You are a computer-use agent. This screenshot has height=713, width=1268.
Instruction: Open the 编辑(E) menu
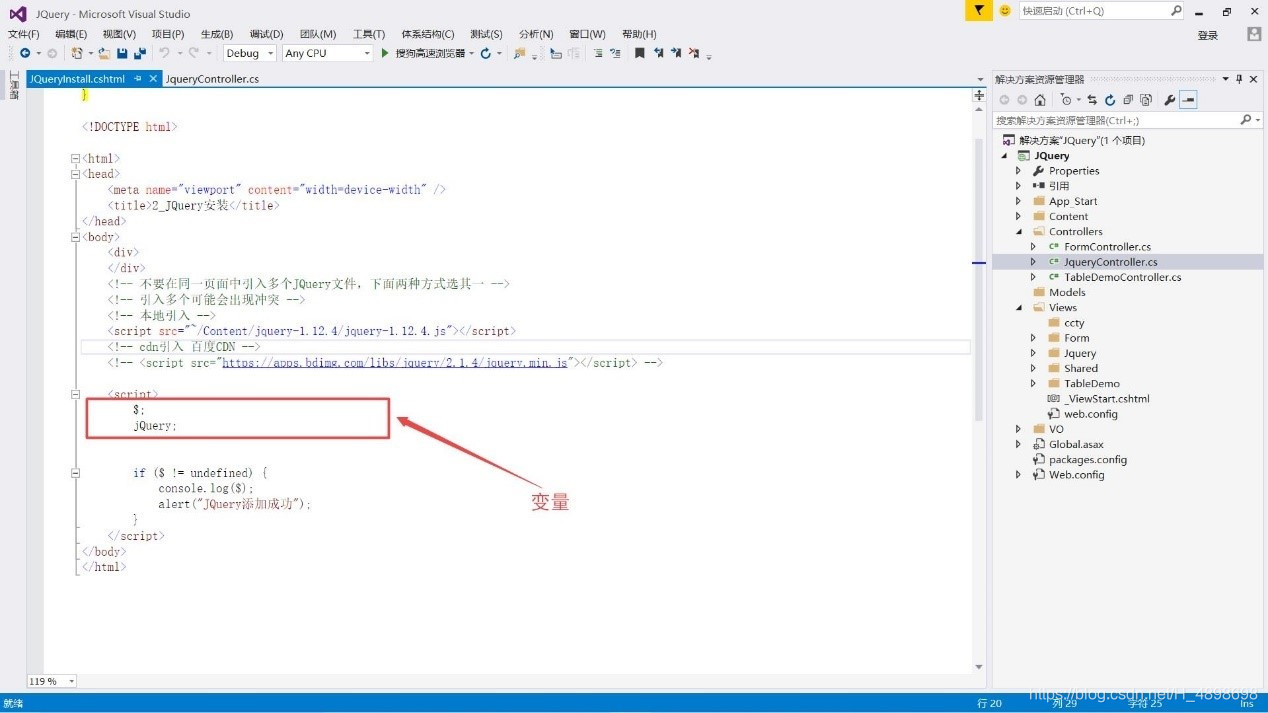(71, 34)
